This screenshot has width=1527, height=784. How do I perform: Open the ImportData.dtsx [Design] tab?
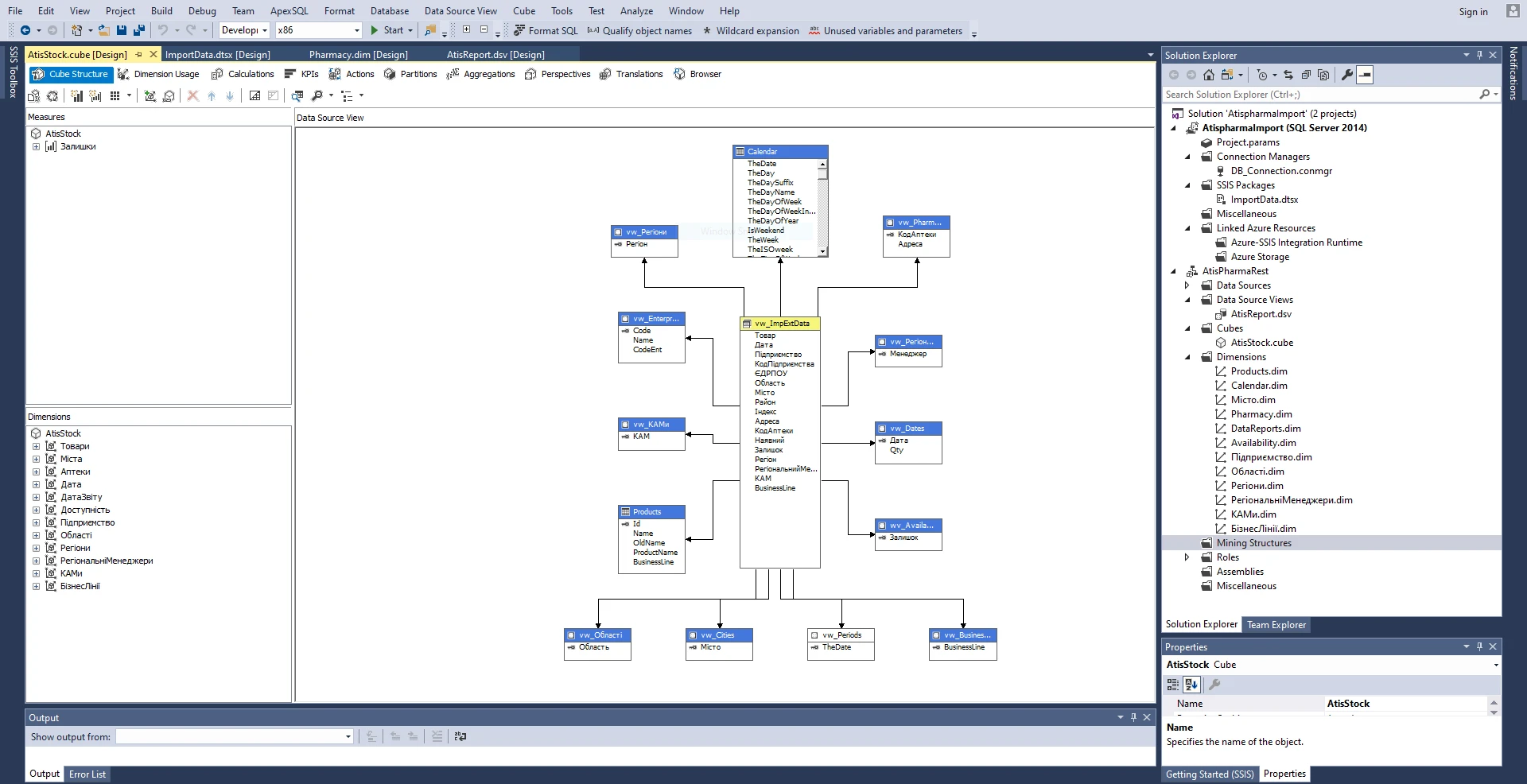(x=218, y=55)
